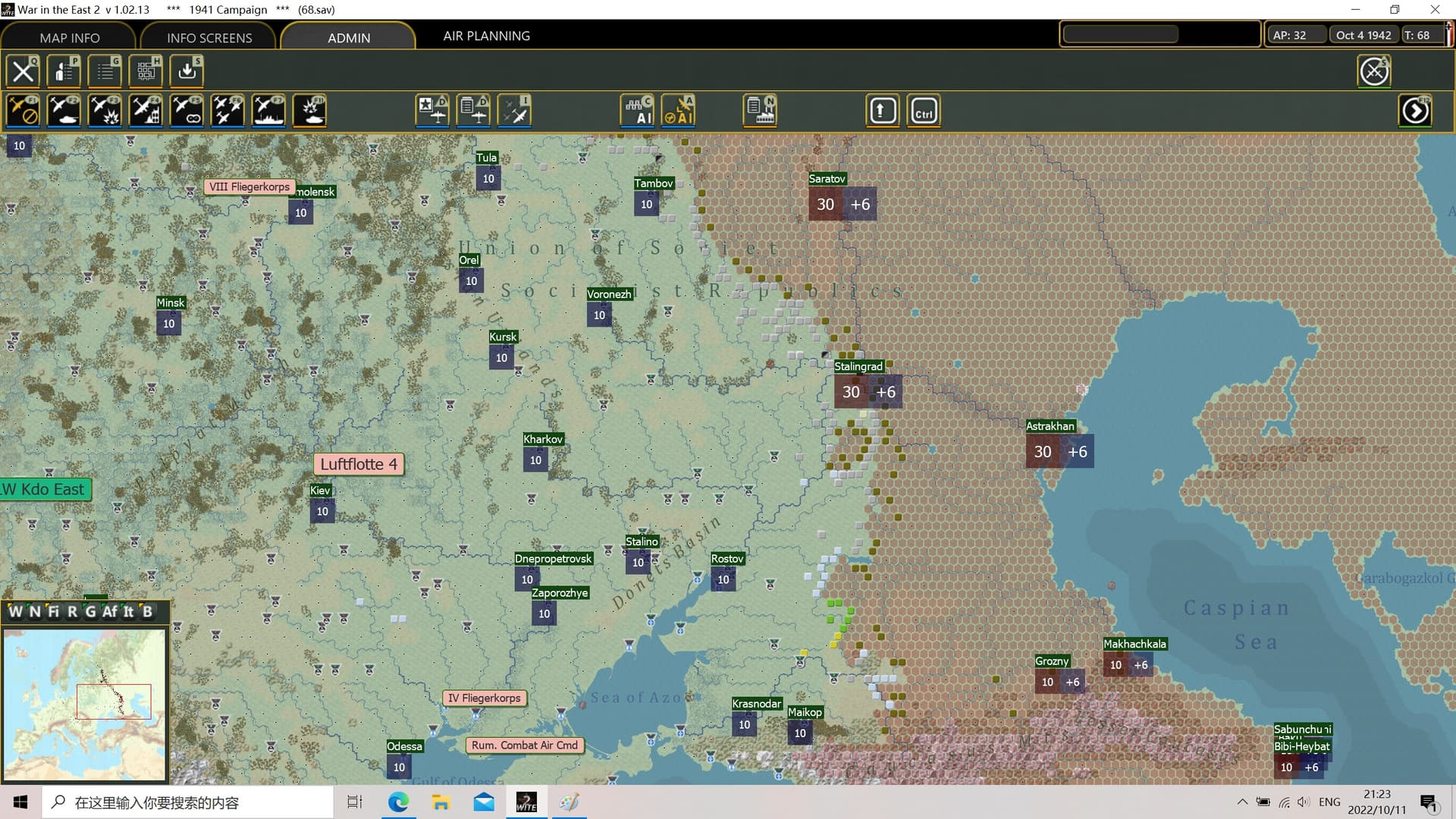Toggle the G area on the minimap
This screenshot has width=1456, height=819.
[90, 611]
